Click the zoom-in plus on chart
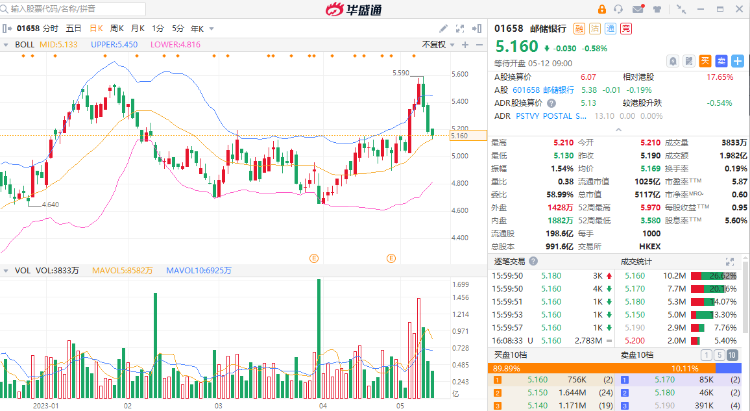 tap(465, 44)
